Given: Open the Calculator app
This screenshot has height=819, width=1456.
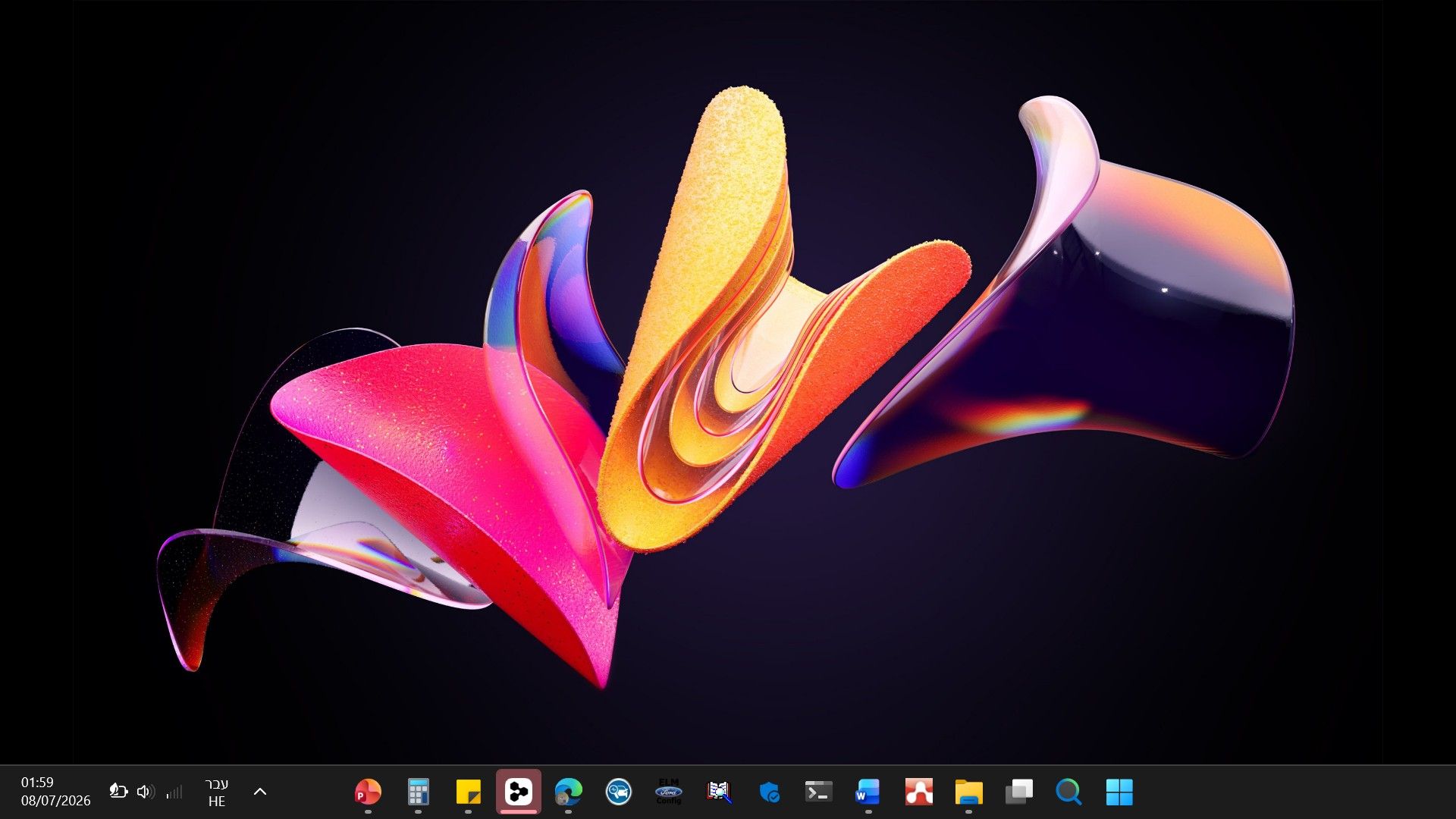Looking at the screenshot, I should (x=418, y=792).
